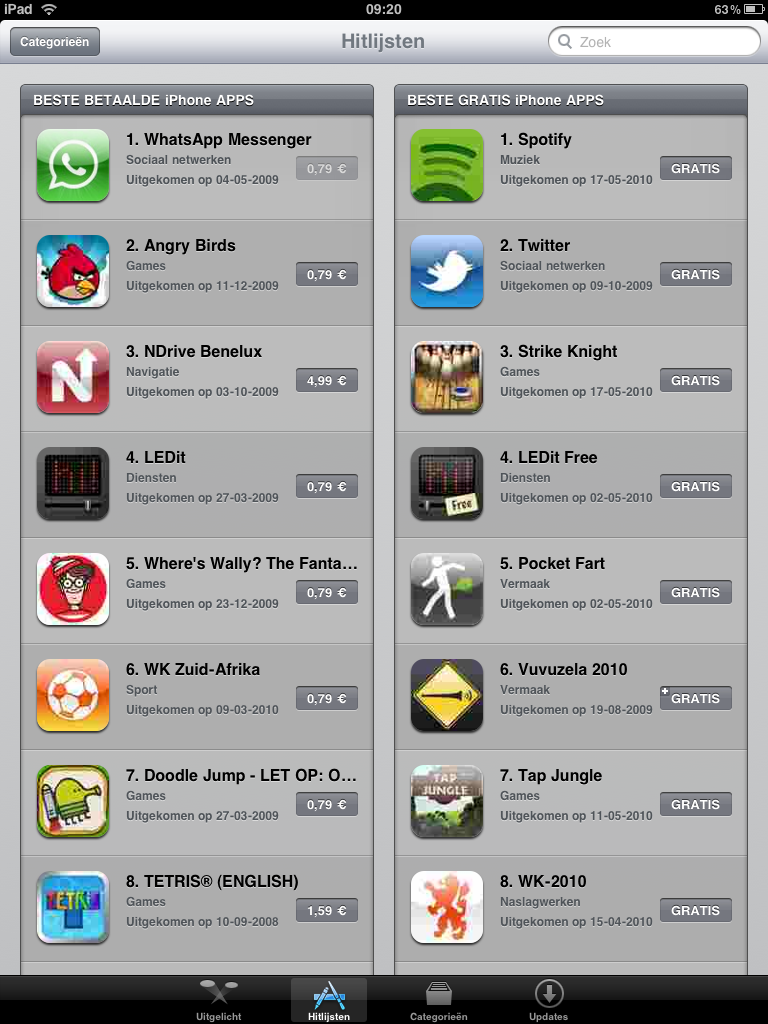The image size is (768, 1024).
Task: Click the Categorieën button in header
Action: coord(55,42)
